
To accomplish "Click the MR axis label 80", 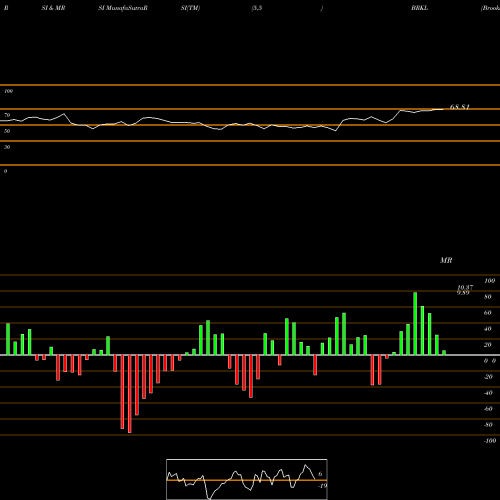I will pyautogui.click(x=488, y=297).
